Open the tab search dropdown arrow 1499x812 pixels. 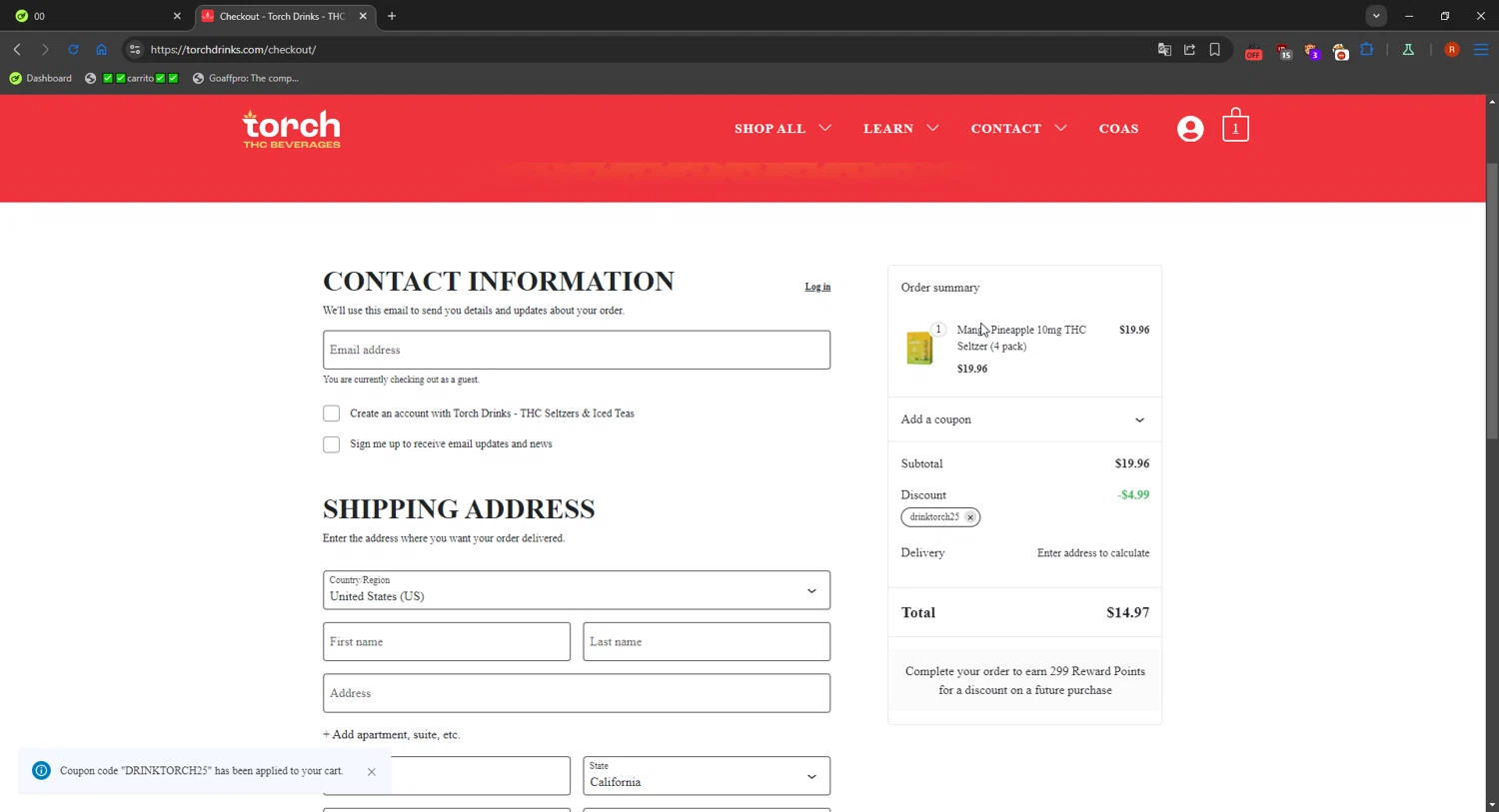pos(1376,16)
